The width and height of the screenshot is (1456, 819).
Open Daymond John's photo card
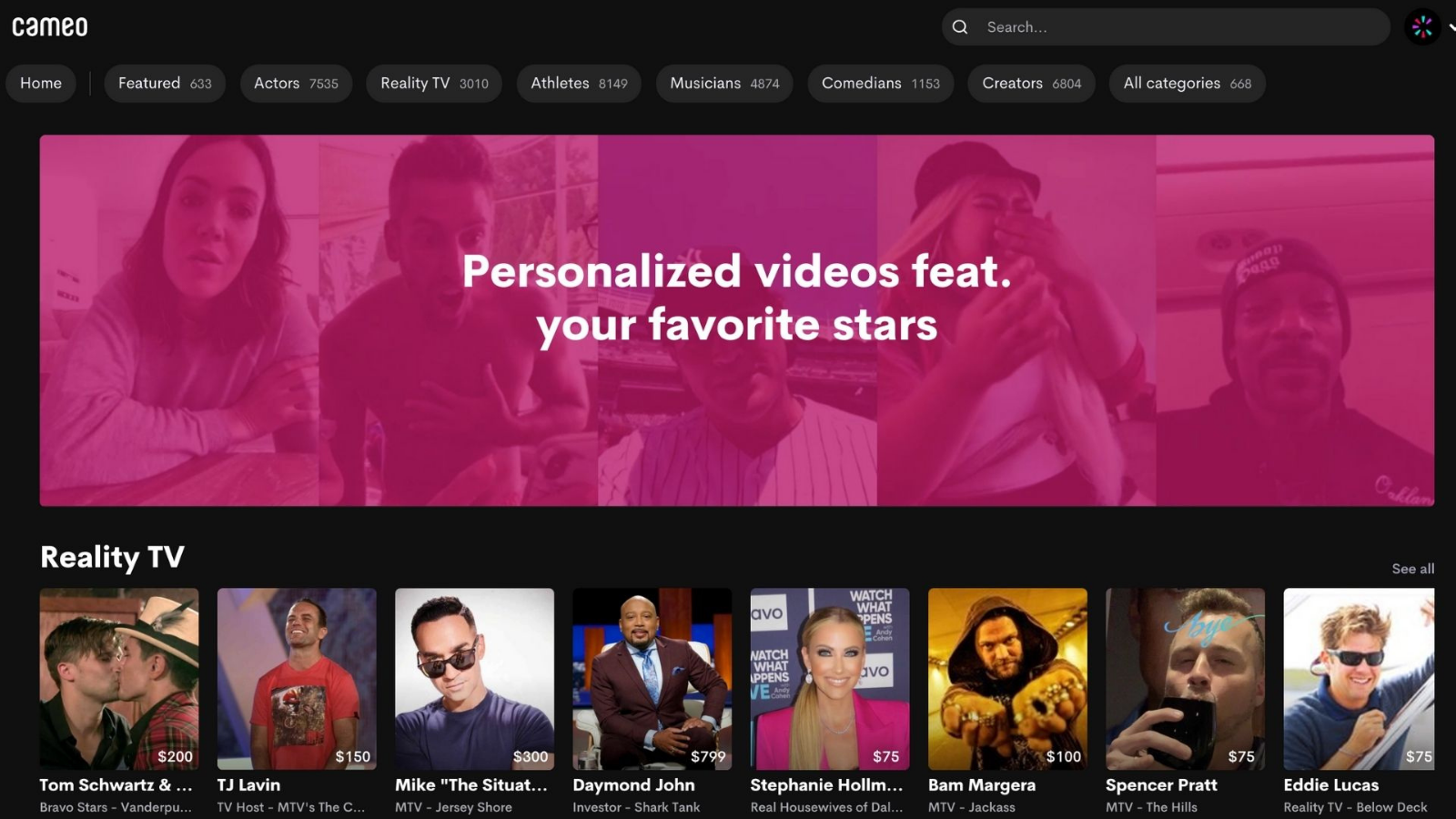click(x=652, y=679)
